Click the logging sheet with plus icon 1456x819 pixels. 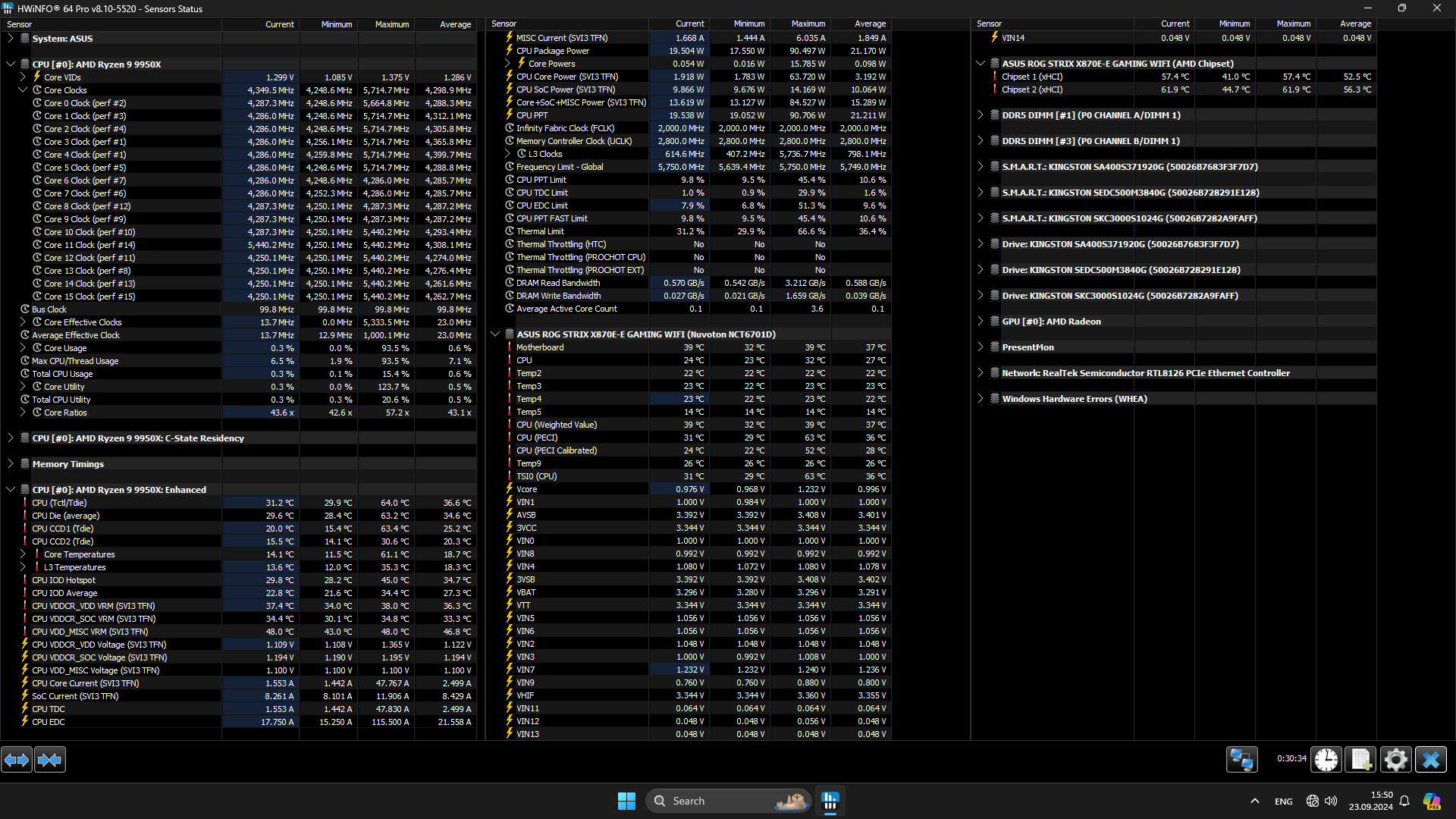(1360, 759)
